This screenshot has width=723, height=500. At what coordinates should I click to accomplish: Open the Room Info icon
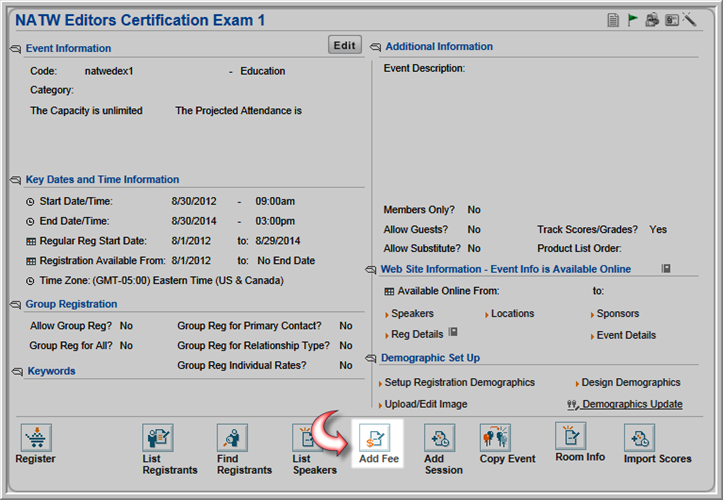coord(570,435)
